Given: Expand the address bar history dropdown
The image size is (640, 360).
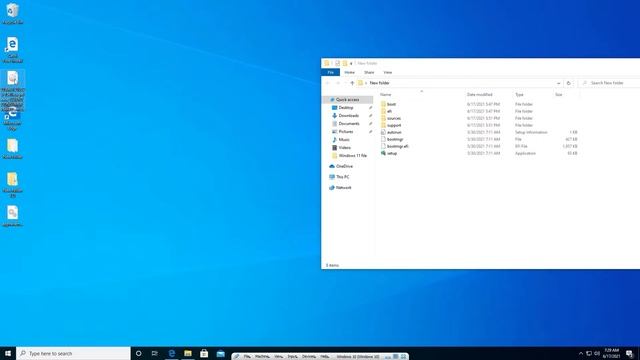Looking at the screenshot, I should tap(558, 83).
